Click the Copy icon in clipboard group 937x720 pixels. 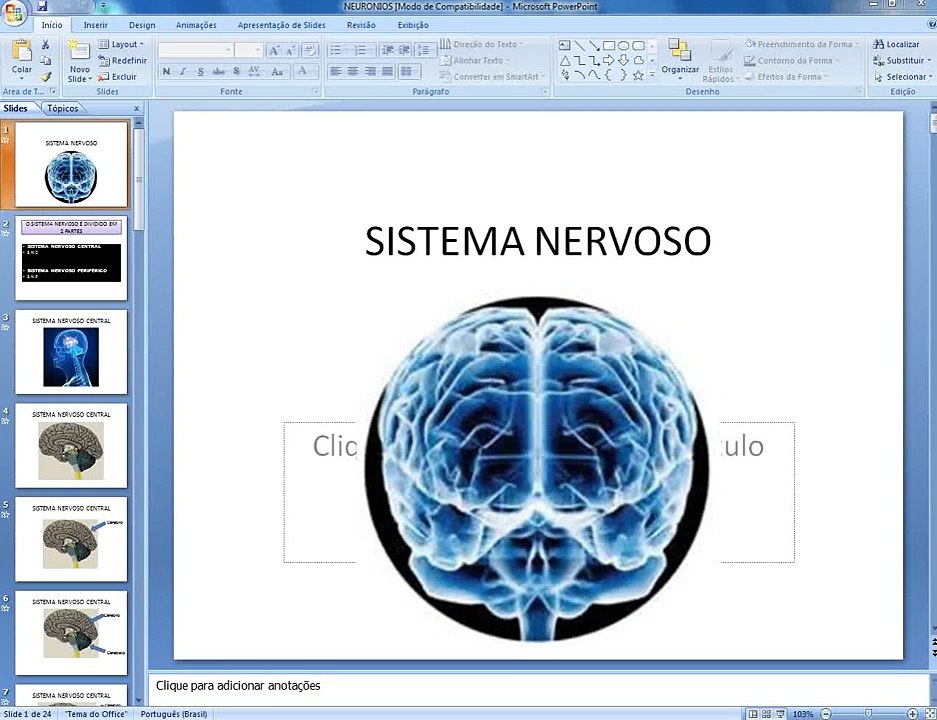tap(45, 60)
